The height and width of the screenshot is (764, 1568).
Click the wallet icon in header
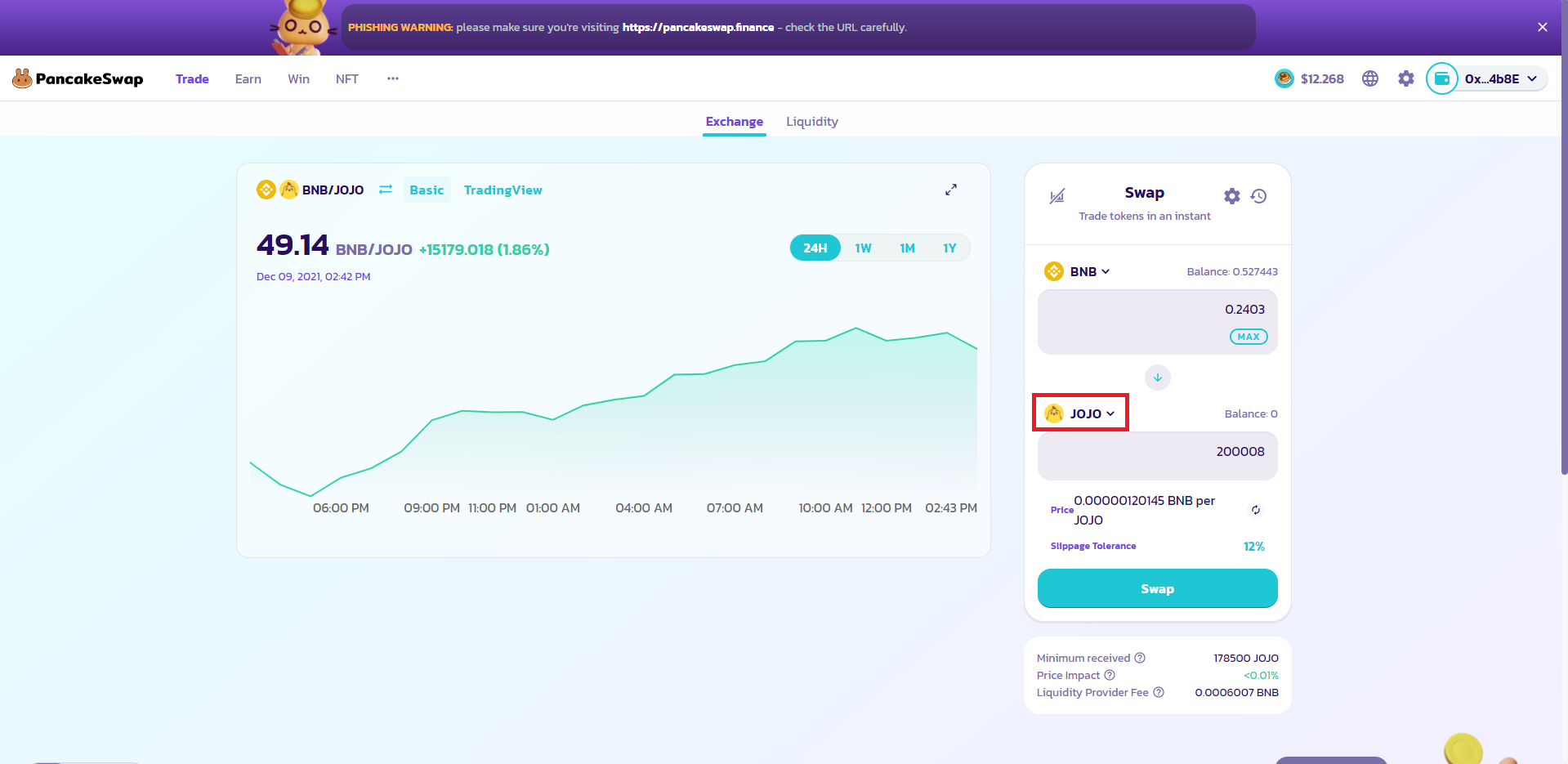(1442, 78)
